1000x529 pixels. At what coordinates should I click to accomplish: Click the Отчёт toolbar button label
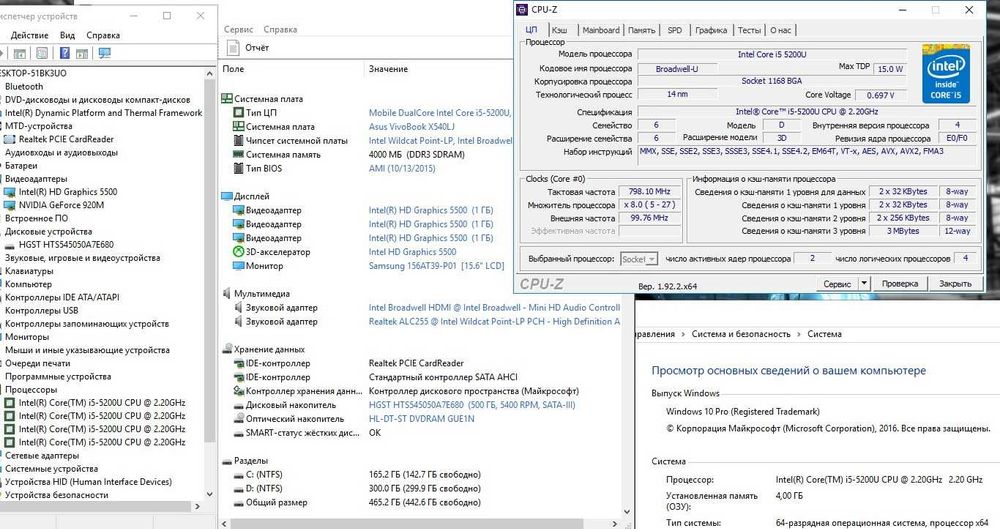257,47
